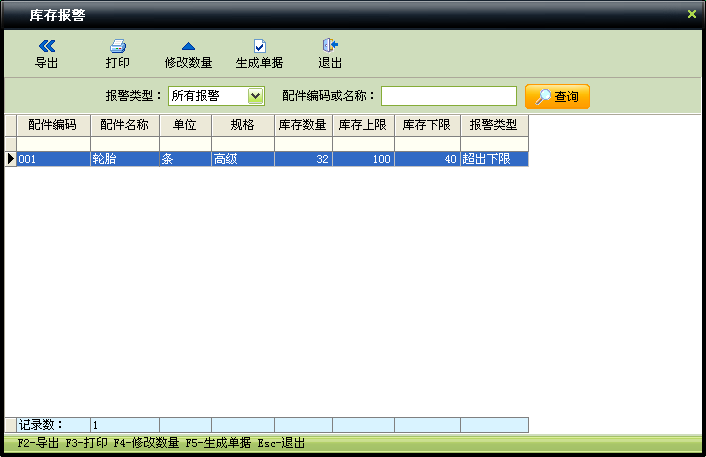Click the 报警类型 column header
This screenshot has height=457, width=706.
coord(494,125)
